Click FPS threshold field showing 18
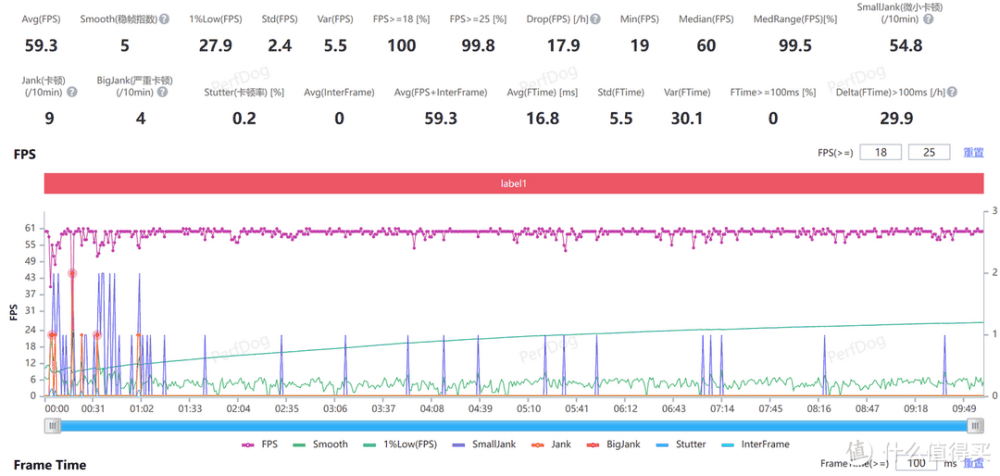The height and width of the screenshot is (476, 1000). pos(880,152)
